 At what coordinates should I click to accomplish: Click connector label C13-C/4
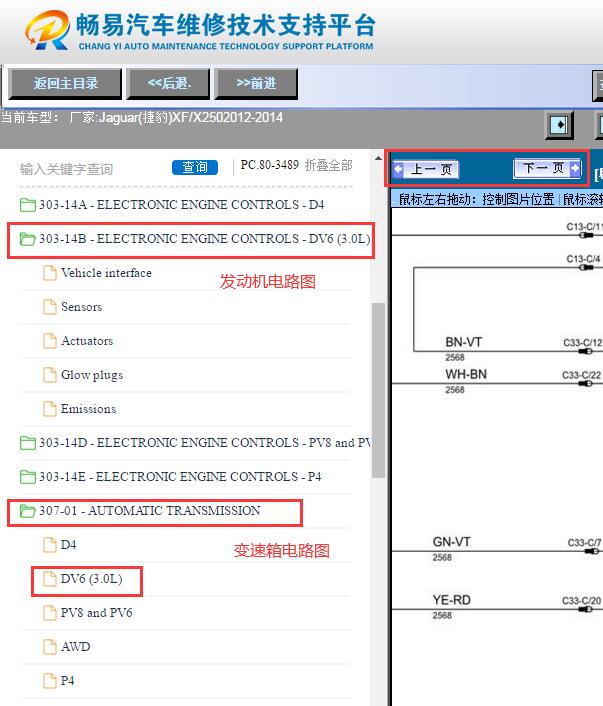coord(583,259)
